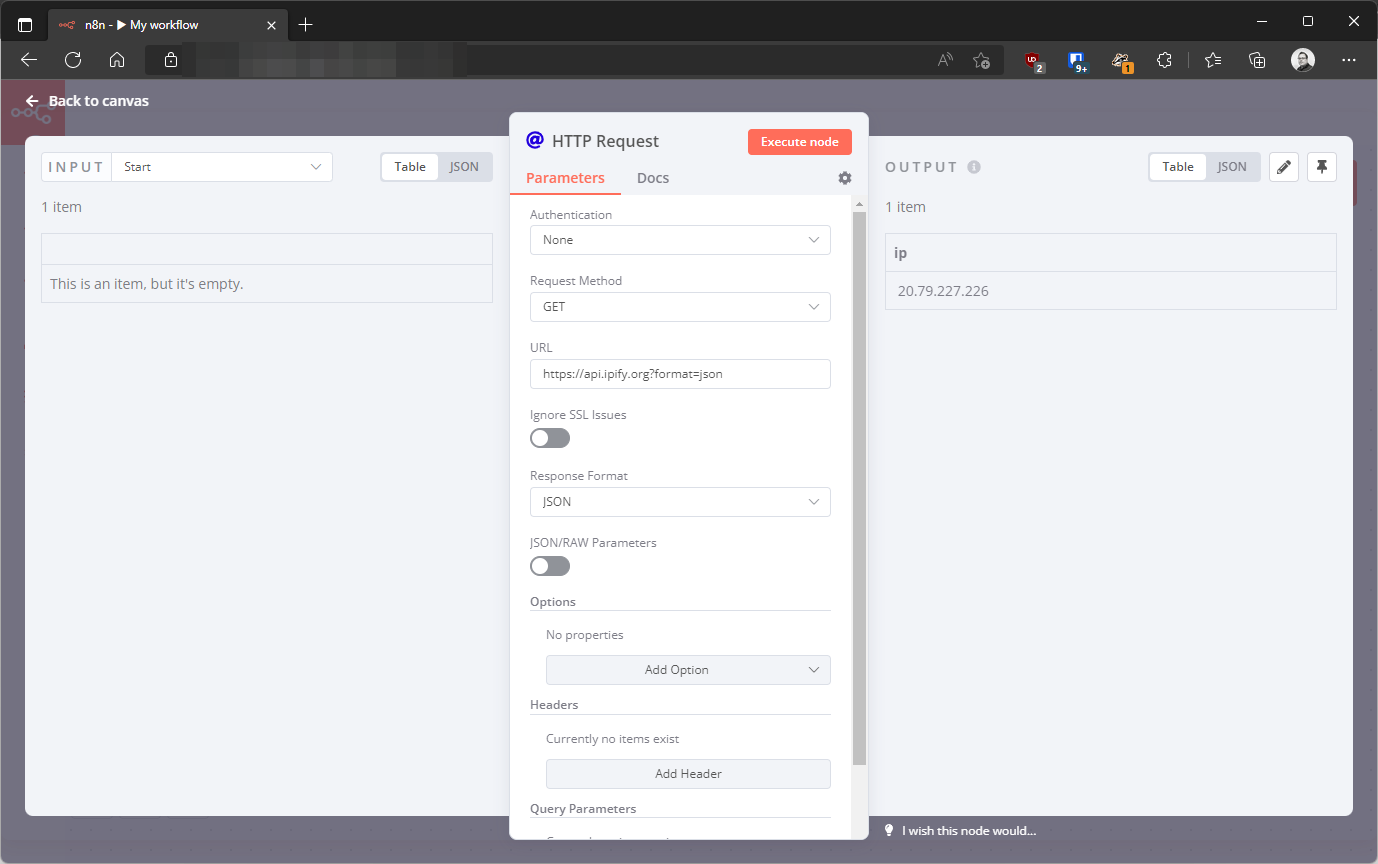The image size is (1378, 864).
Task: Switch output view to JSON
Action: click(x=1232, y=167)
